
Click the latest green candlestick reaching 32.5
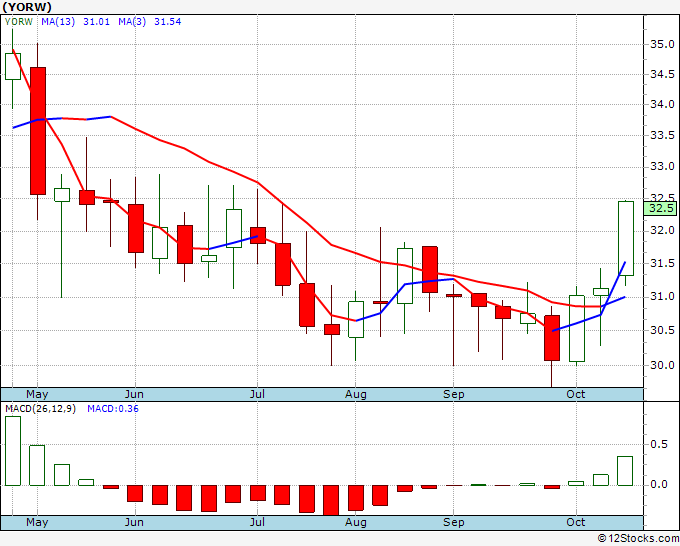[x=625, y=238]
